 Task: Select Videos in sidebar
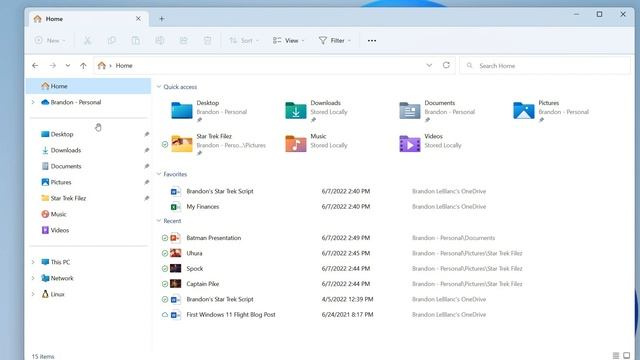click(x=88, y=230)
